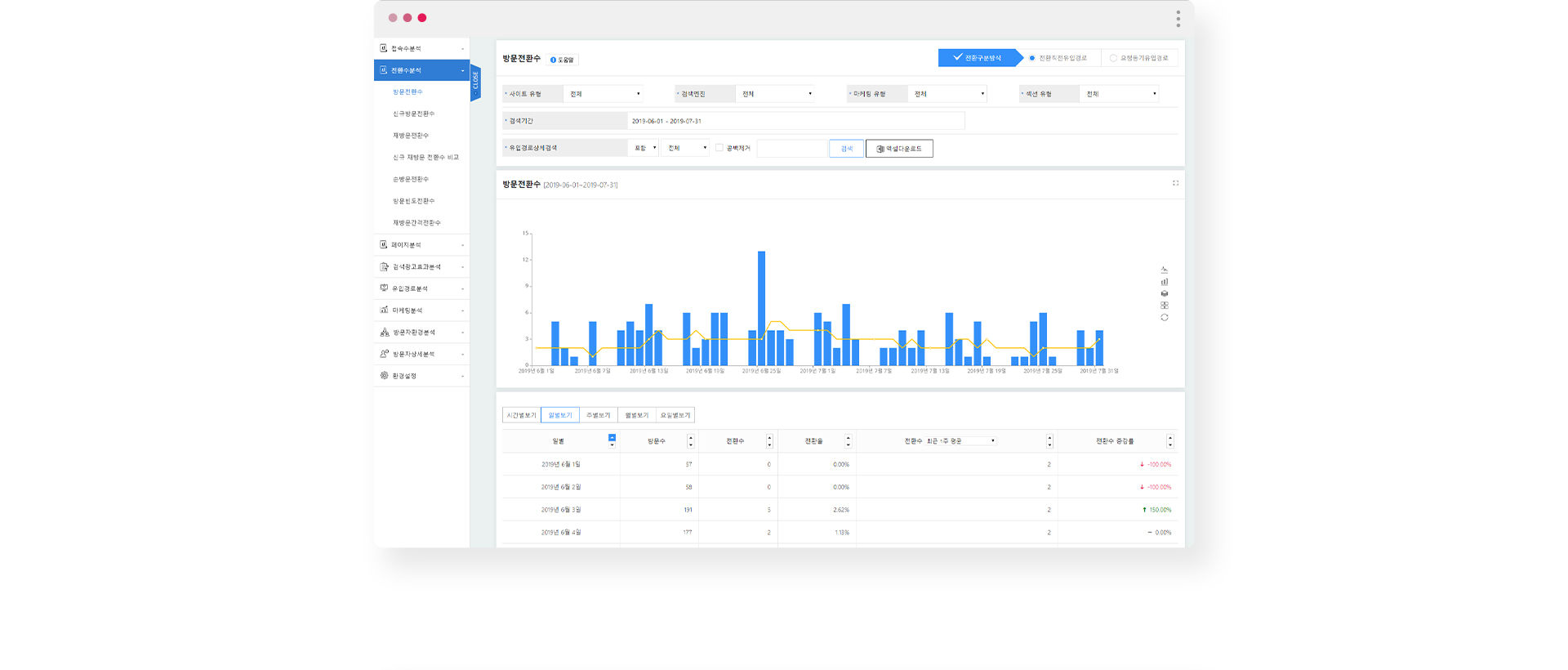
Task: Click the 검색기간 date range field
Action: (x=796, y=121)
